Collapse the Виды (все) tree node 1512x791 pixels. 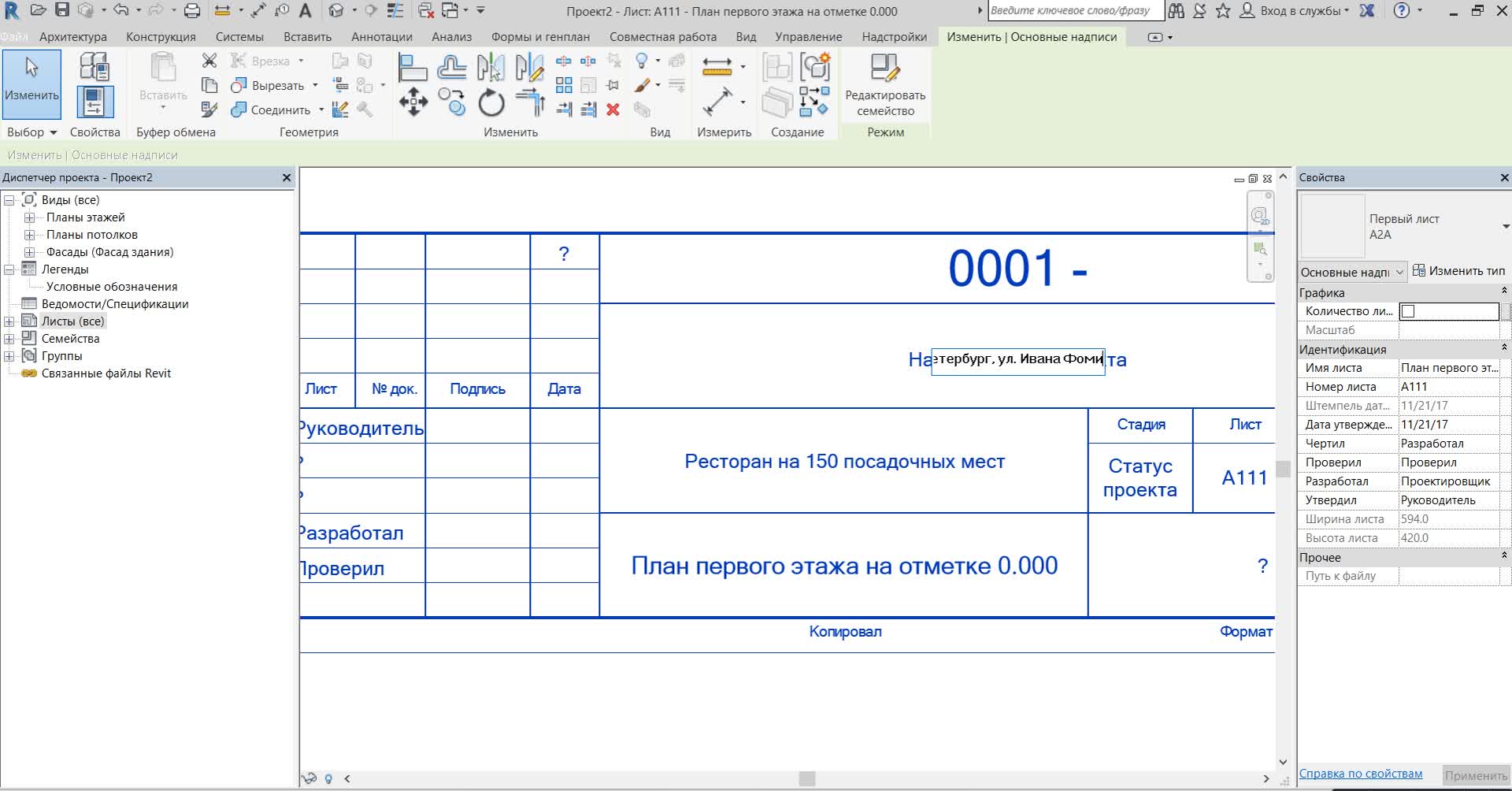[x=9, y=200]
